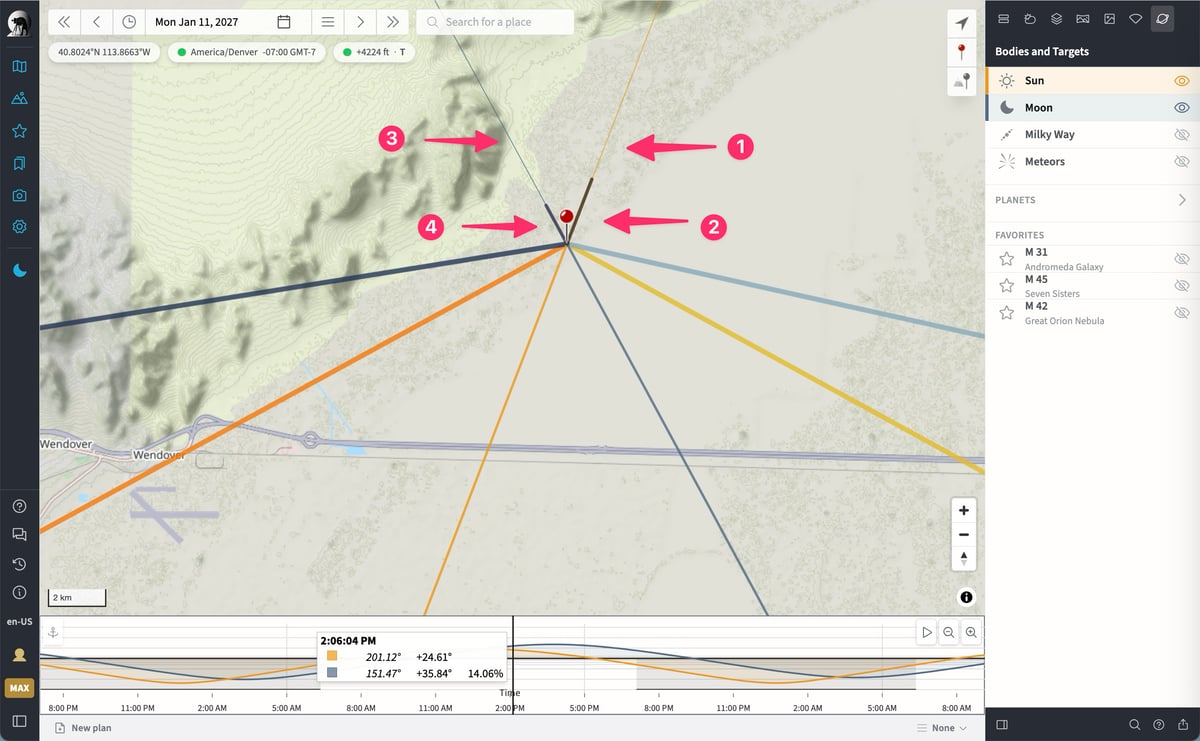The width and height of the screenshot is (1200, 741).
Task: Locate me with the navigation arrow button
Action: coord(962,23)
